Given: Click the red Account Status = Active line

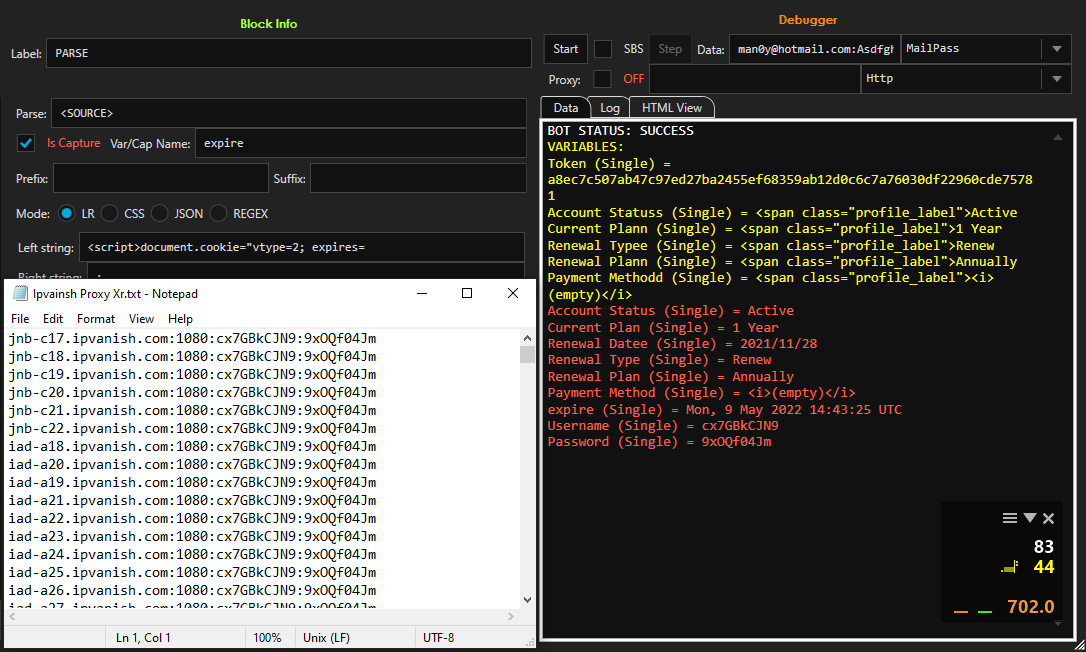Looking at the screenshot, I should point(670,310).
